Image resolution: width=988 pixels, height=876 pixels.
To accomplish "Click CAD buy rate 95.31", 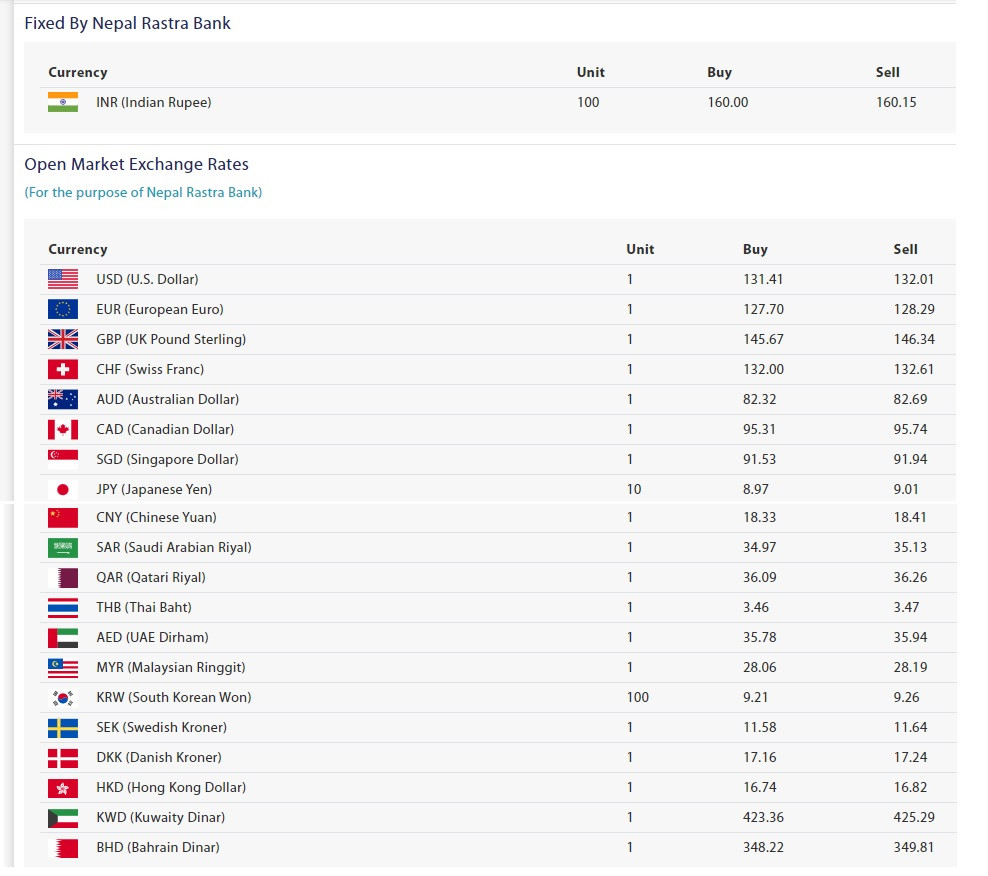I will coord(759,429).
